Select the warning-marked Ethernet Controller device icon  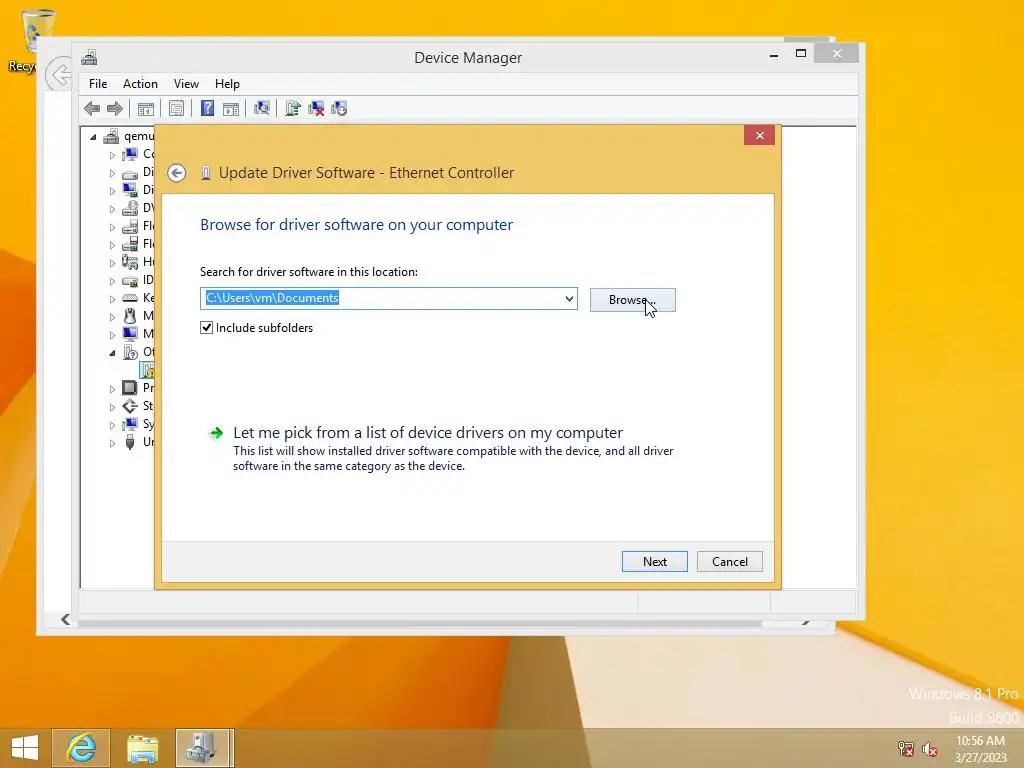point(148,370)
